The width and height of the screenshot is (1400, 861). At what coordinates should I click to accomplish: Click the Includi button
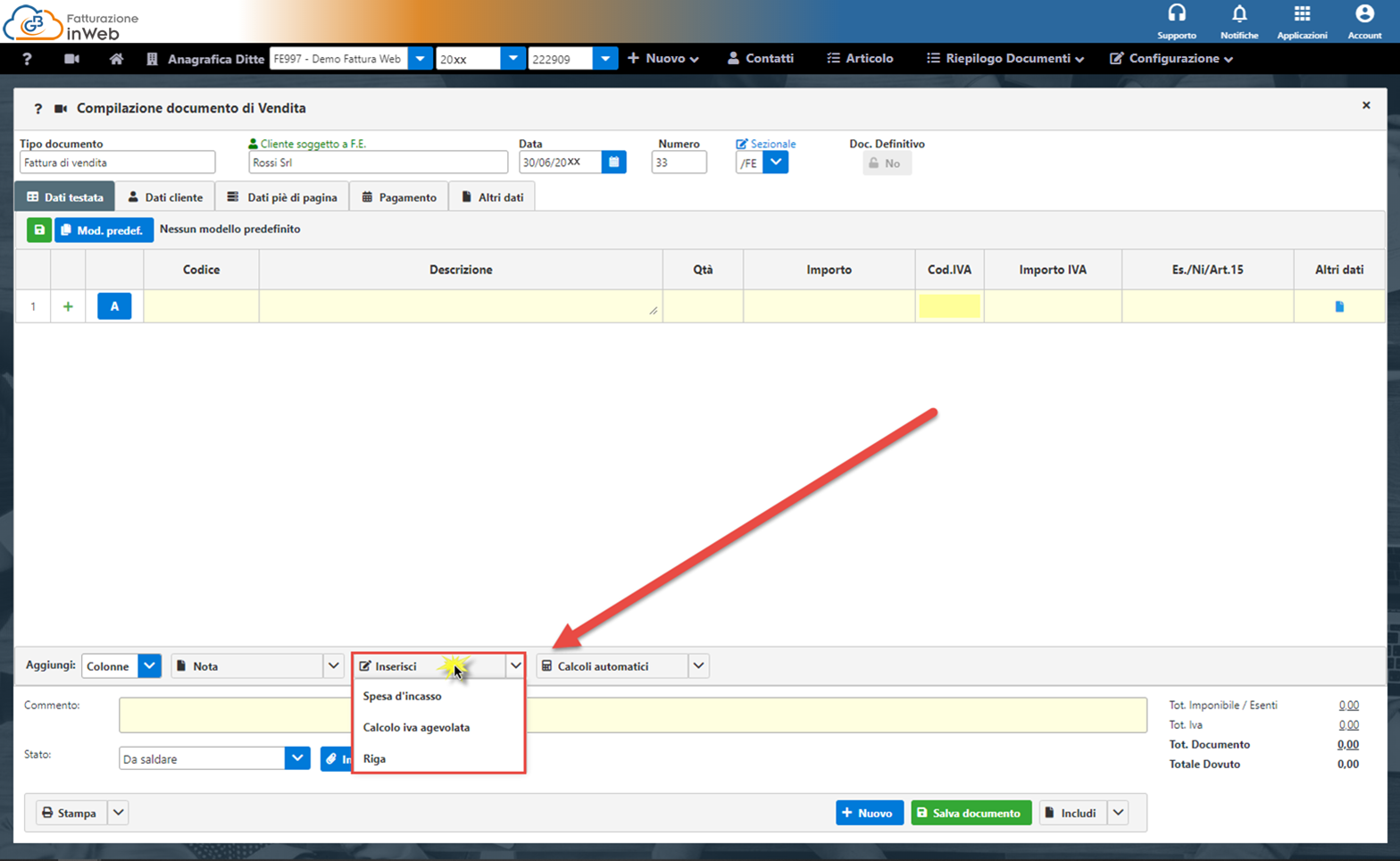[x=1072, y=814]
